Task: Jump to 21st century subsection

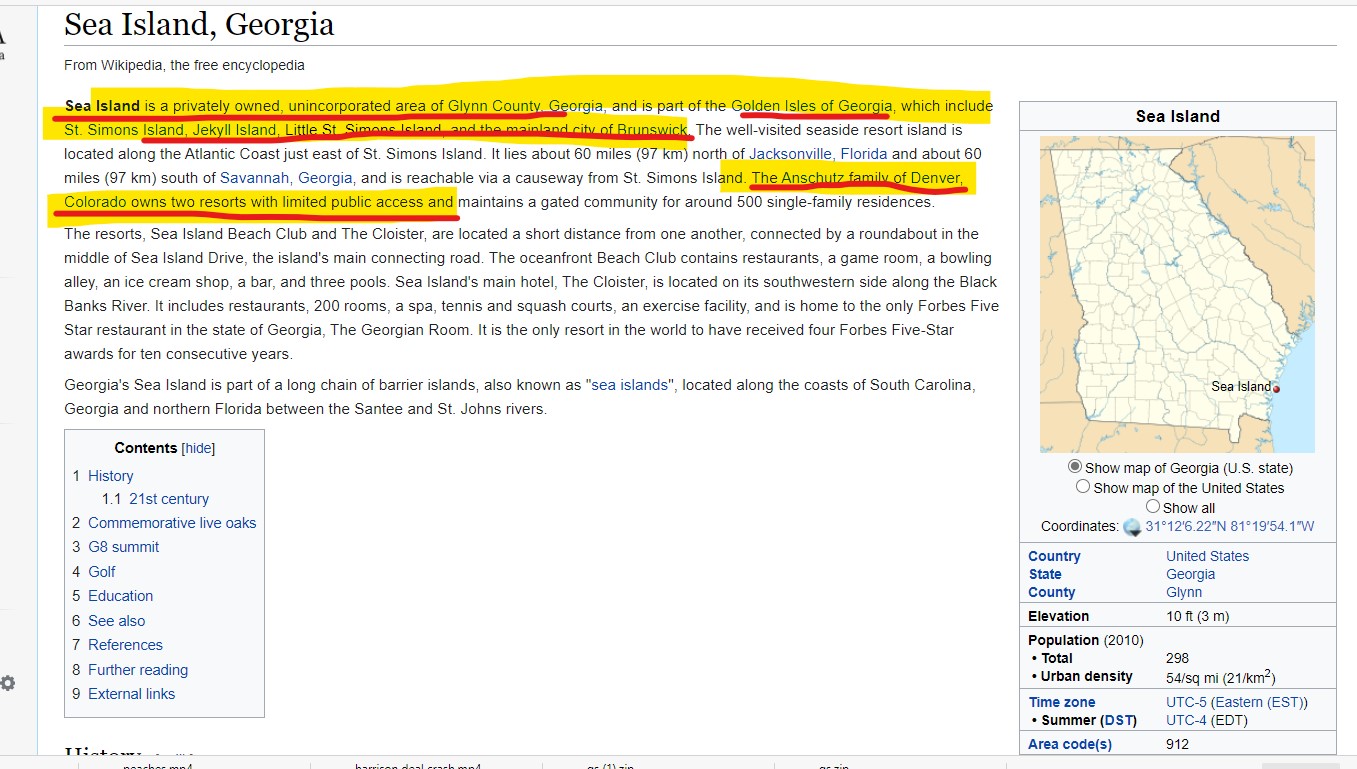Action: pyautogui.click(x=169, y=499)
